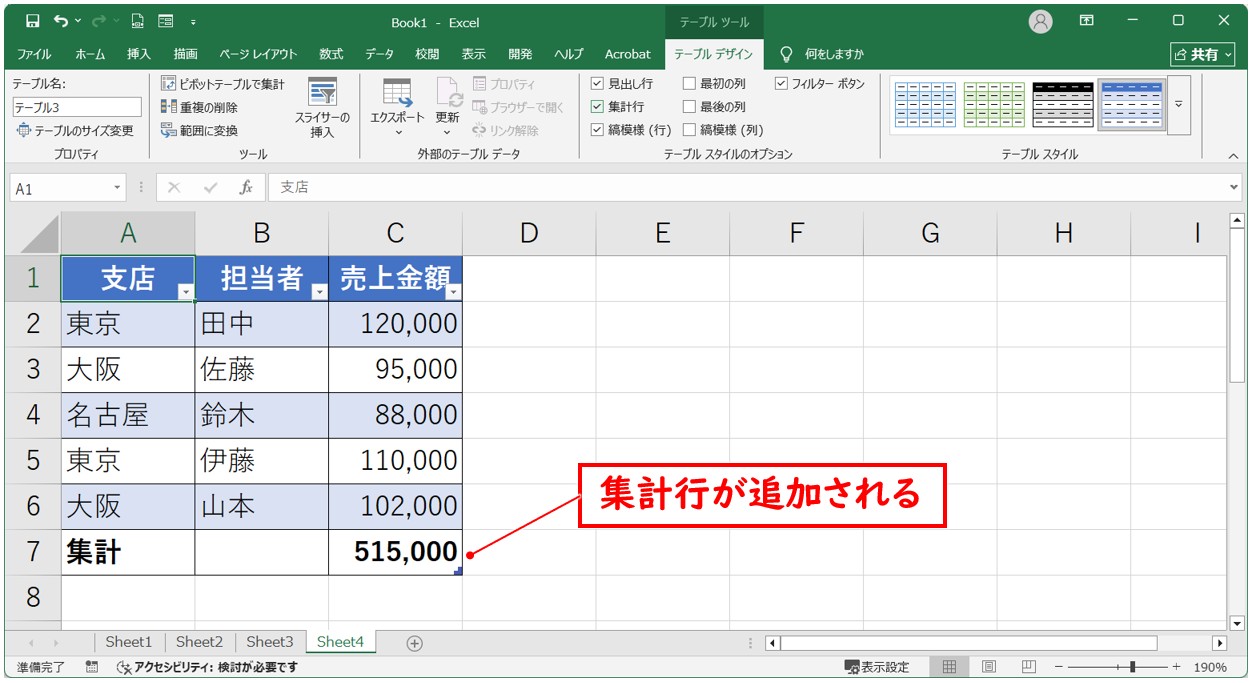
Task: Uncheck the 集計行 total row checkbox
Action: pos(597,107)
